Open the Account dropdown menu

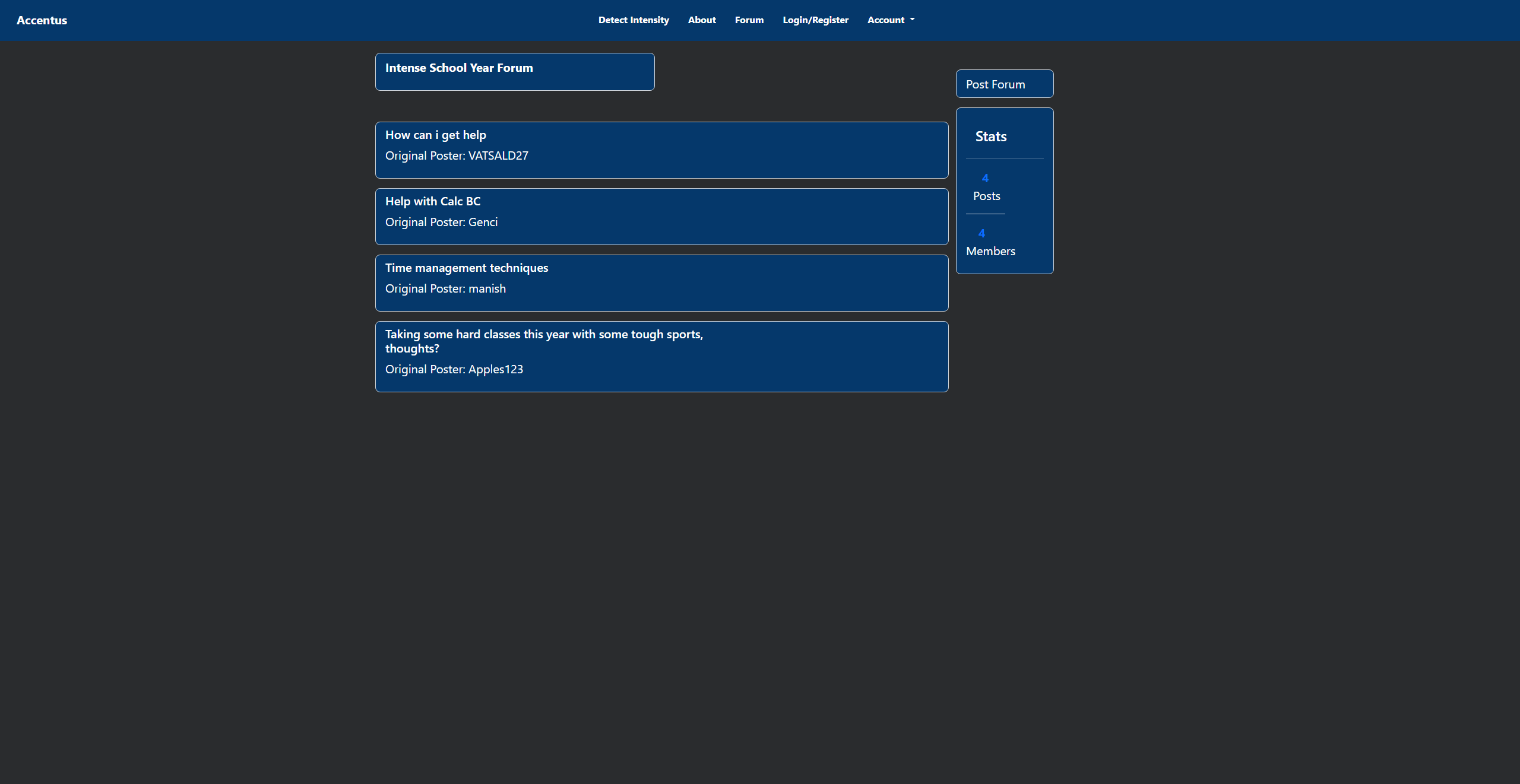click(x=890, y=20)
